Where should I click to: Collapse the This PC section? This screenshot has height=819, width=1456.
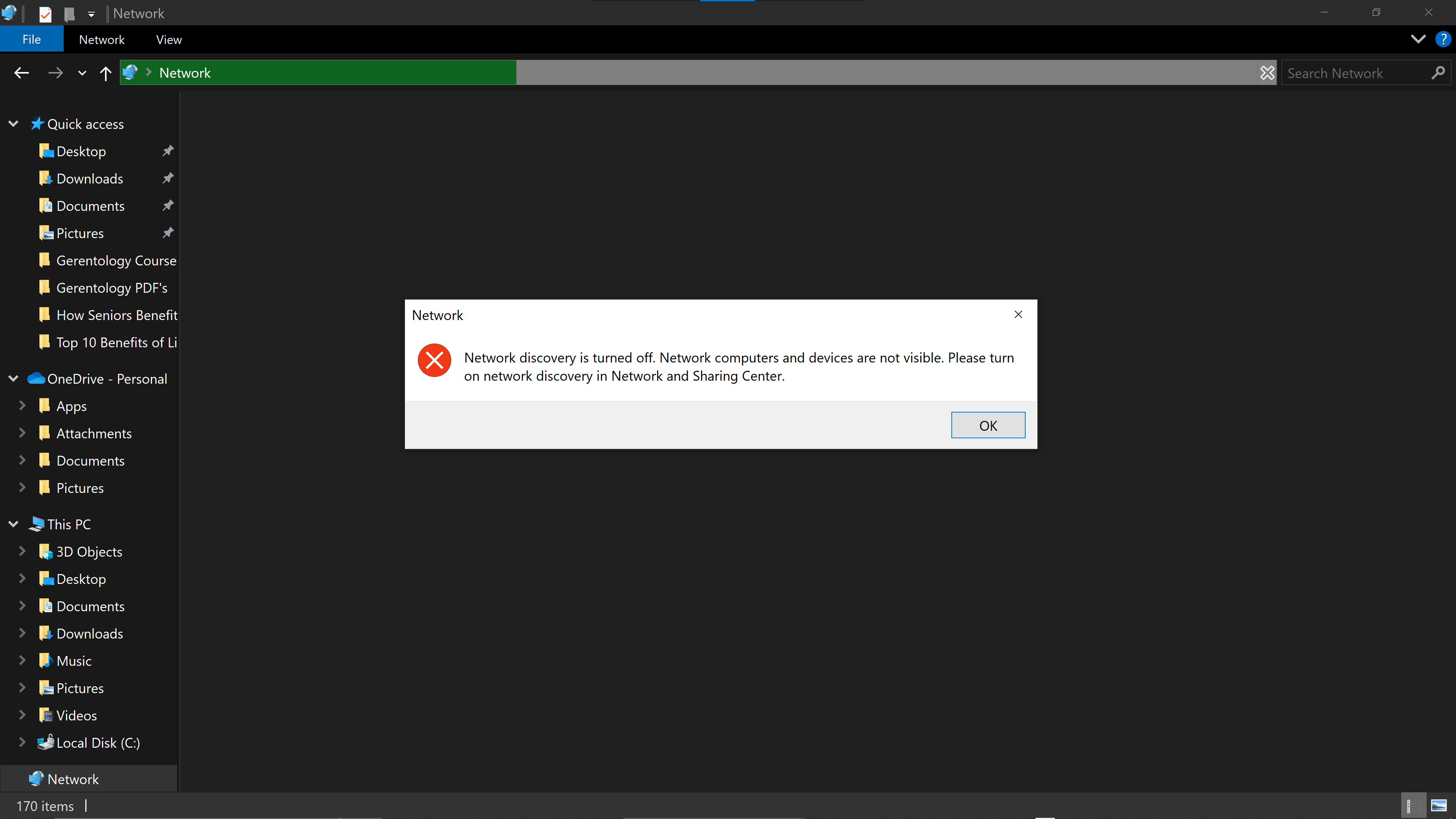tap(14, 524)
